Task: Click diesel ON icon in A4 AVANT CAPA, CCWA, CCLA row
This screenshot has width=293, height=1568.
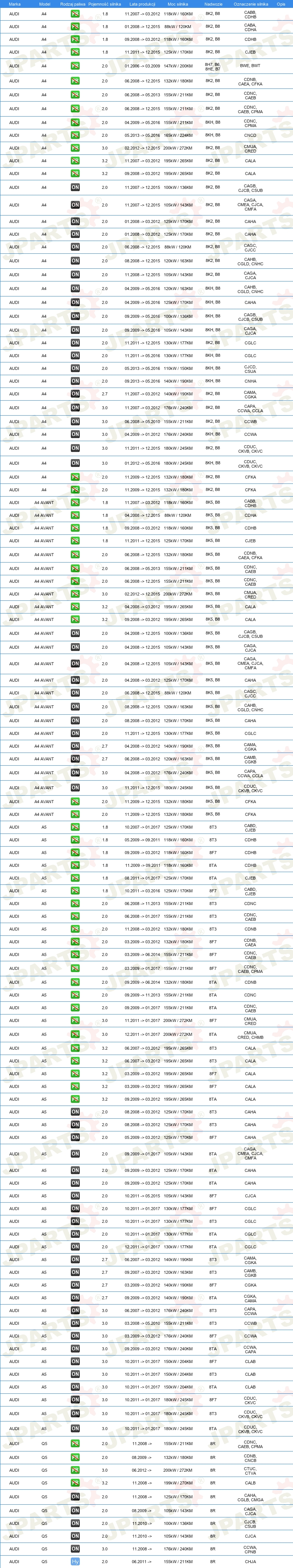Action: tap(75, 773)
